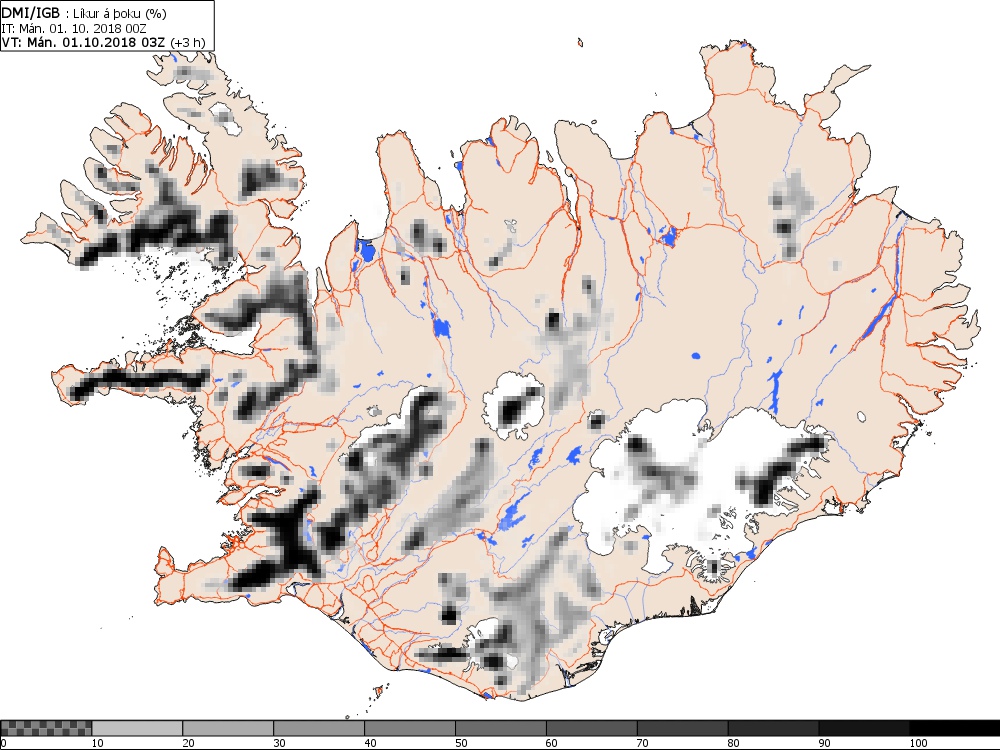This screenshot has width=1000, height=750.
Task: Pick the 90–100 near-black legend swatch
Action: (864, 728)
